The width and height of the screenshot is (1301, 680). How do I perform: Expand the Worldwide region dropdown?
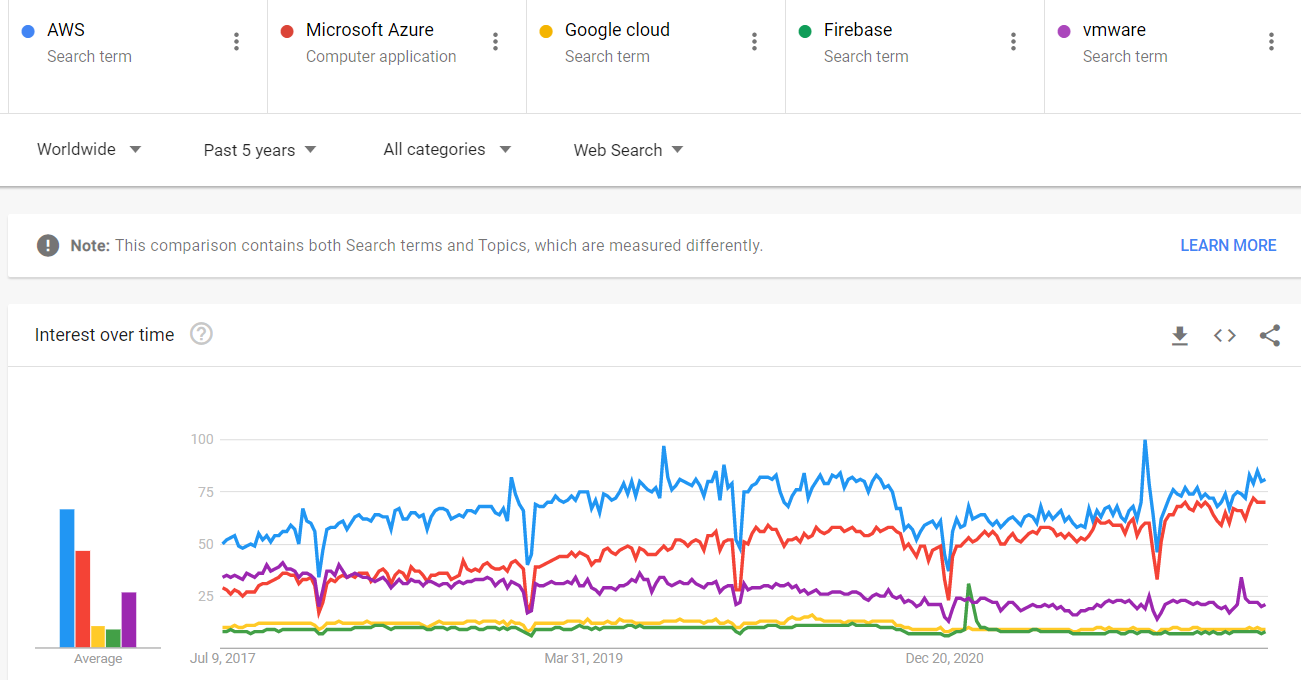(89, 150)
